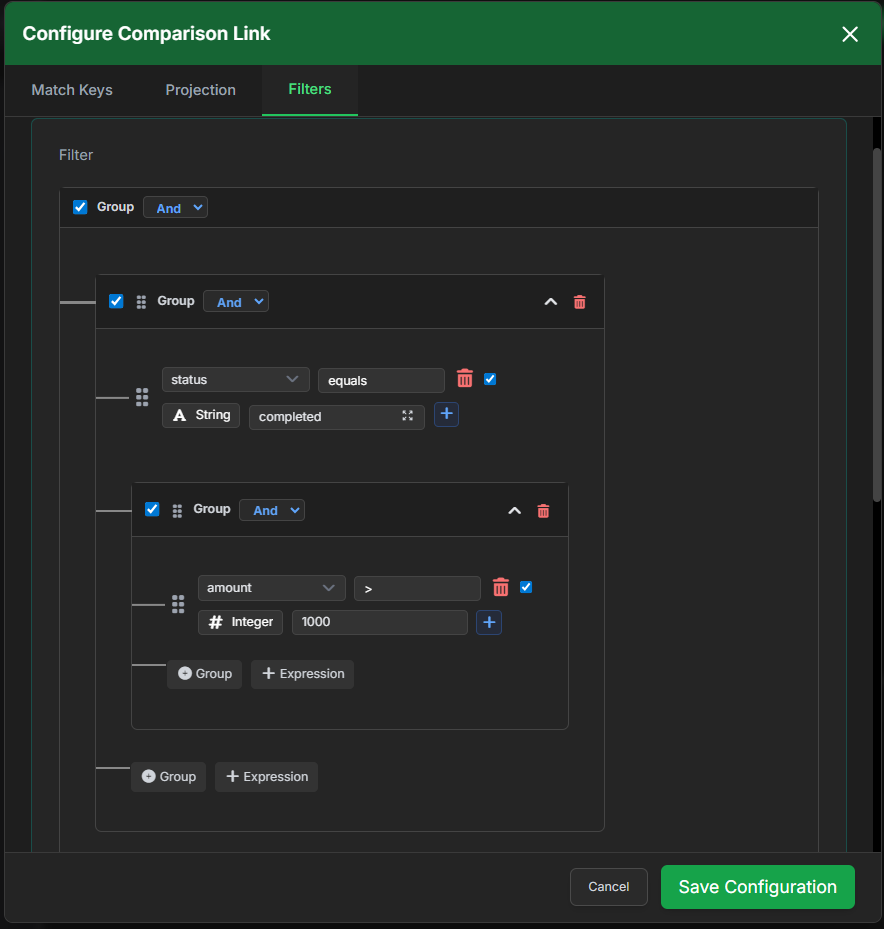Disable the status expression checkbox
Image resolution: width=884 pixels, height=929 pixels.
(x=490, y=379)
